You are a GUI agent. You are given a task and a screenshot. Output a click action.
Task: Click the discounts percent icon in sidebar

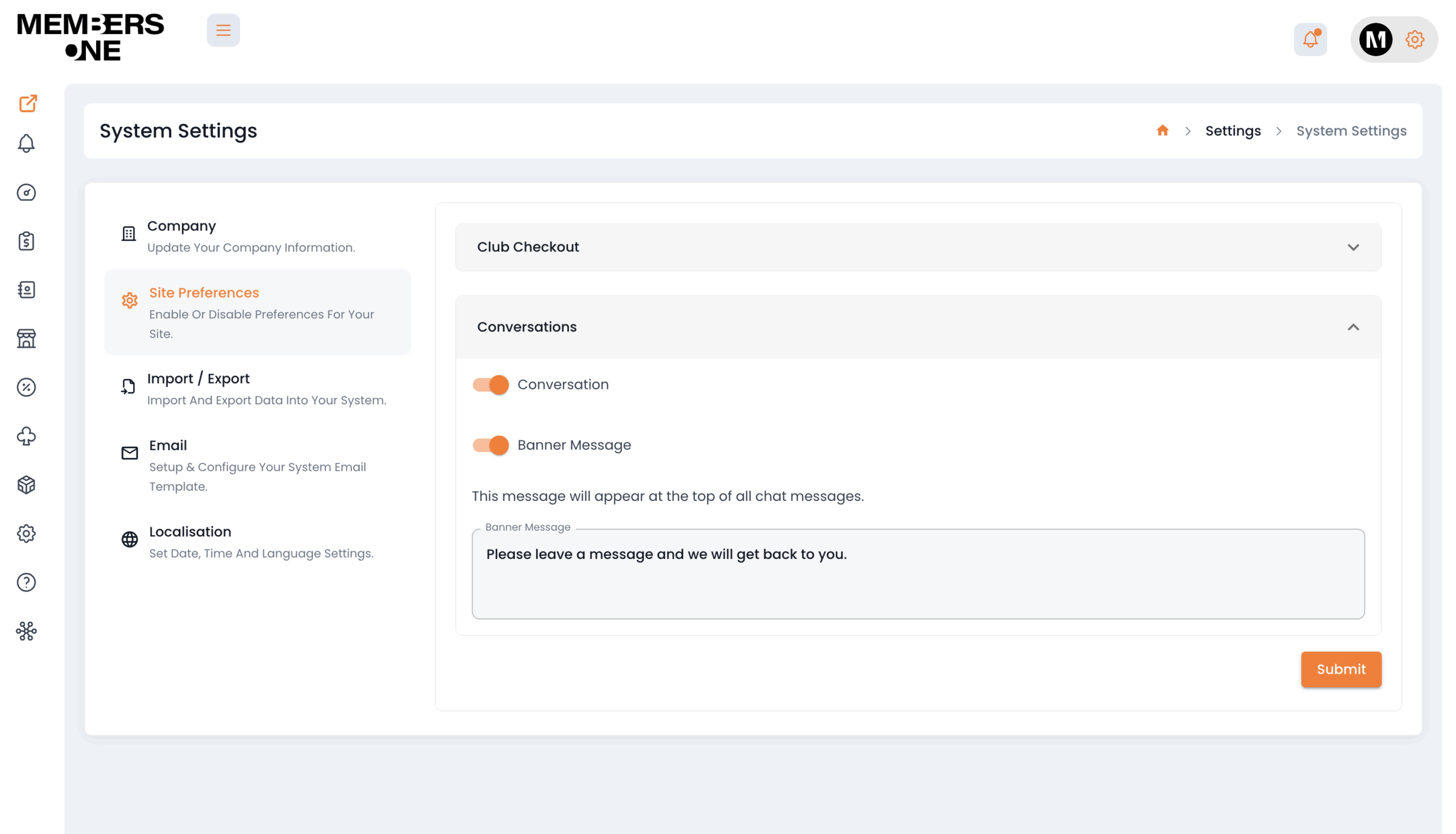coord(26,387)
